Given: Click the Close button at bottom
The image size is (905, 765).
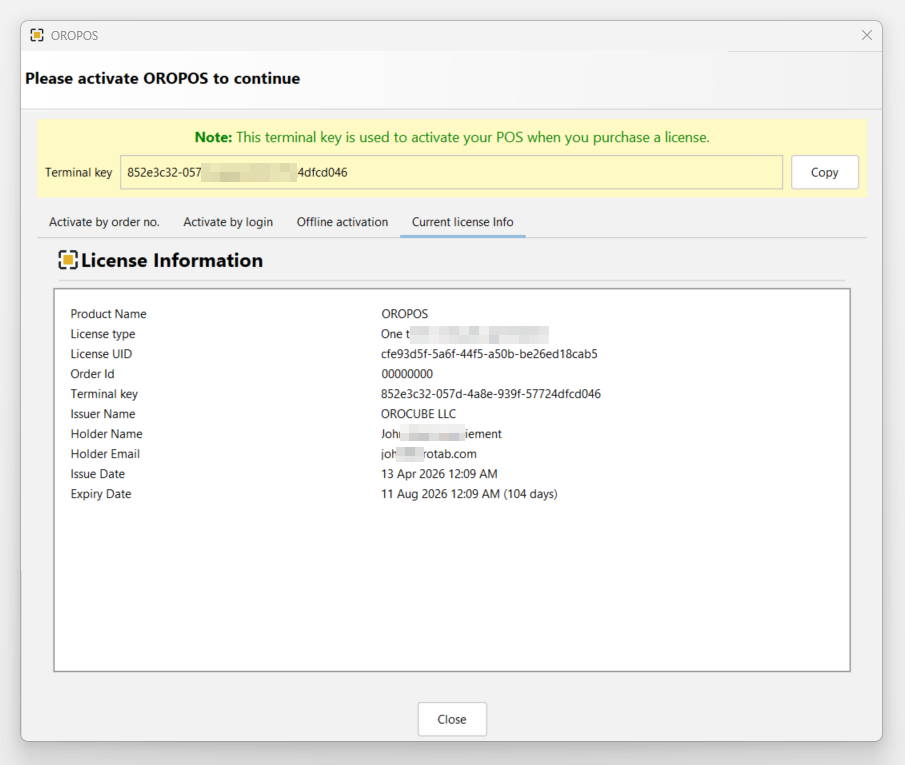Looking at the screenshot, I should 452,719.
